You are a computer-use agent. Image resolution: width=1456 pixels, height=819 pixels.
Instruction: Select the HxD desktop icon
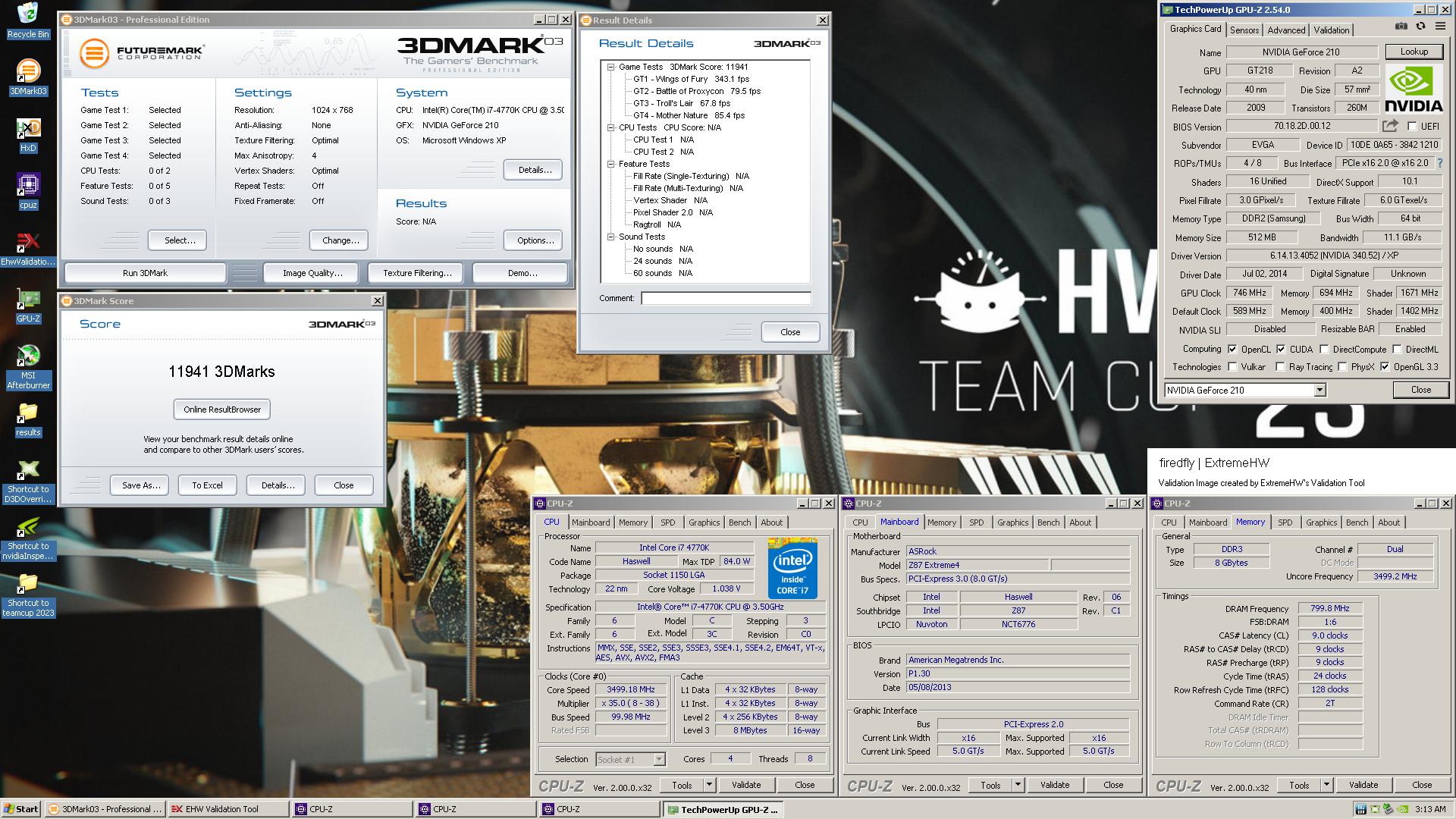click(x=28, y=135)
